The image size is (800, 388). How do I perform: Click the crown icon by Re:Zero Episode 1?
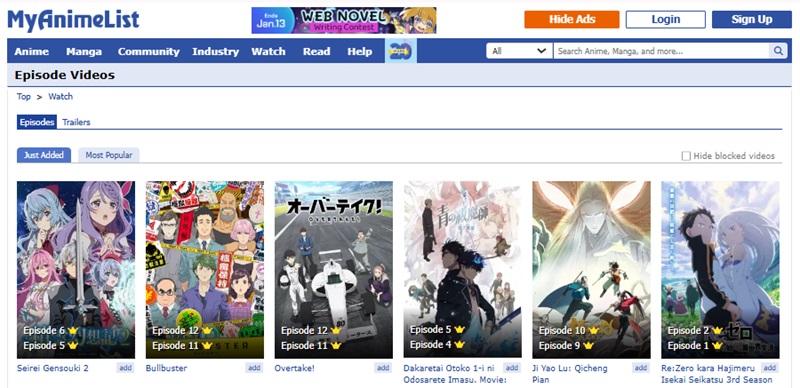pyautogui.click(x=717, y=346)
